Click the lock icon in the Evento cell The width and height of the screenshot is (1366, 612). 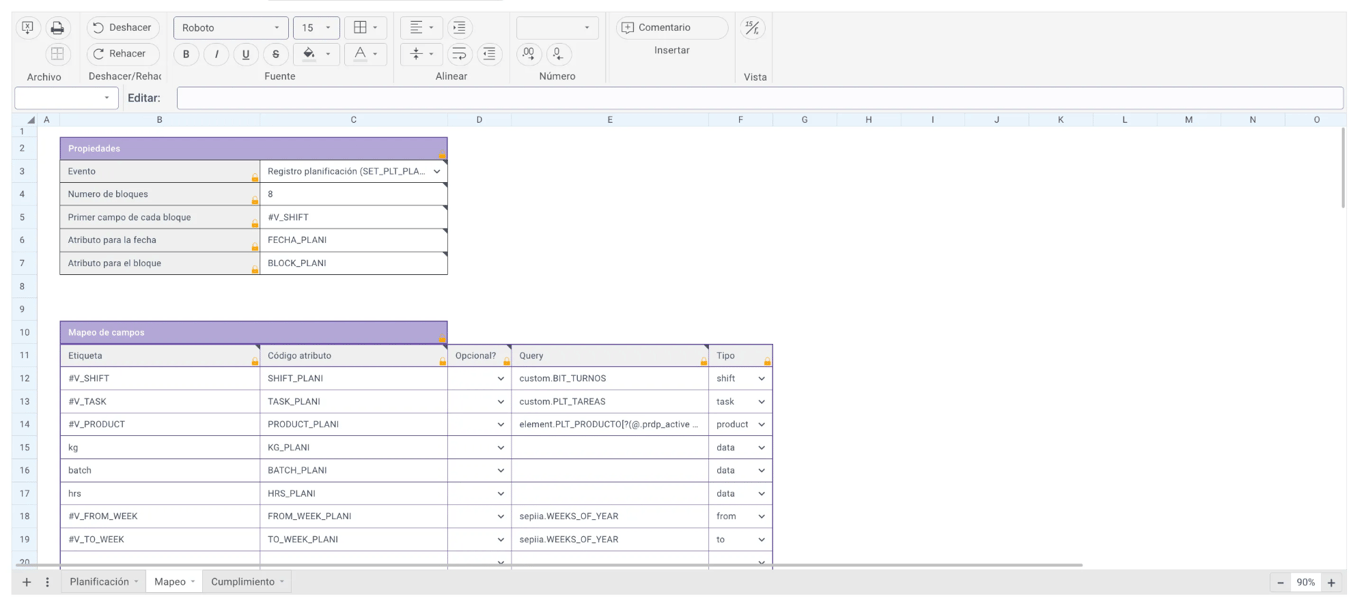coord(254,178)
